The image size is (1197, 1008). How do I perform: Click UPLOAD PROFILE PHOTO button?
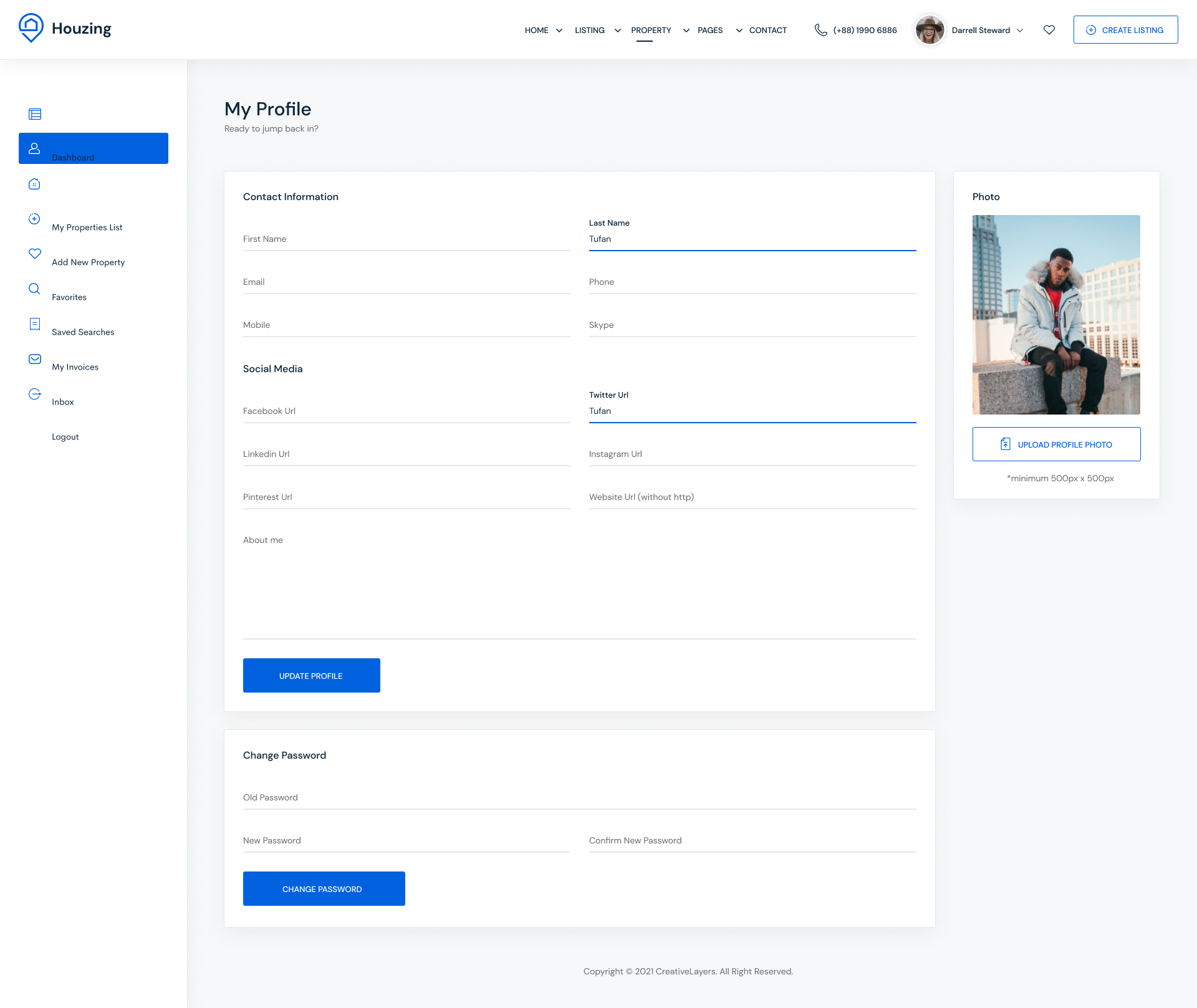click(1056, 444)
